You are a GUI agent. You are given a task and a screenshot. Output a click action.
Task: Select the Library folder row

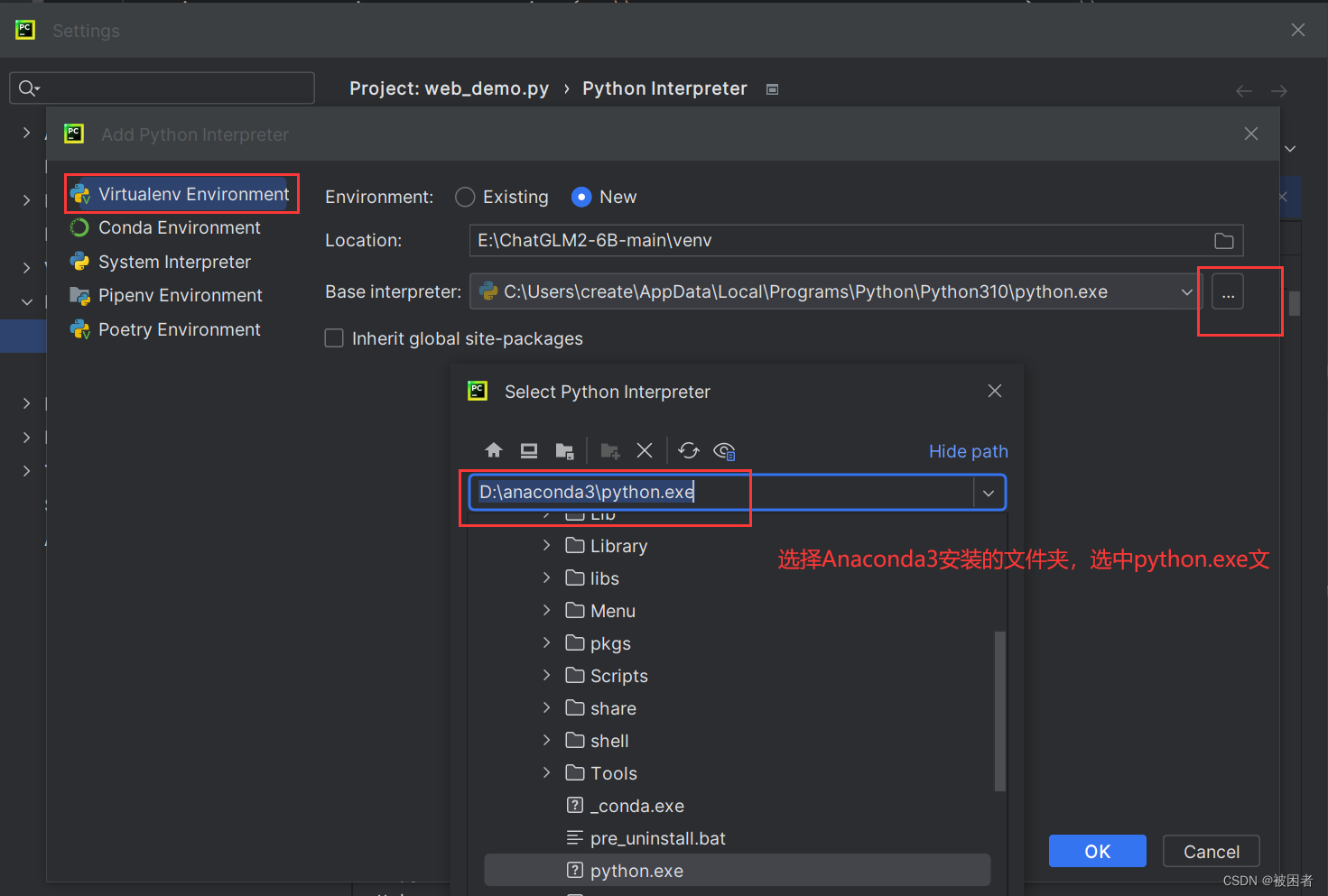pos(737,546)
